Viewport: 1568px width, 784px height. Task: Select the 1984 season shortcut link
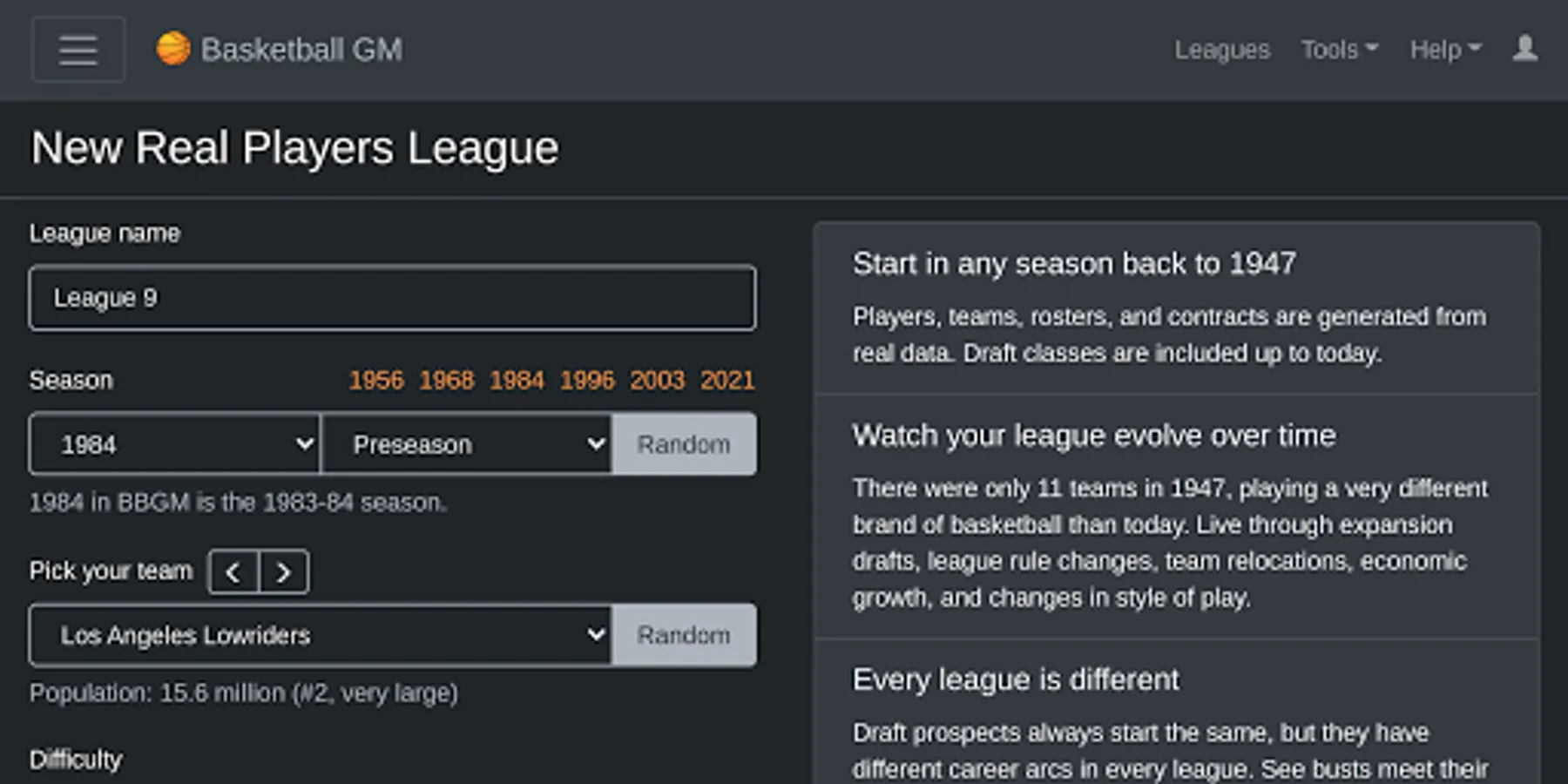coord(517,381)
